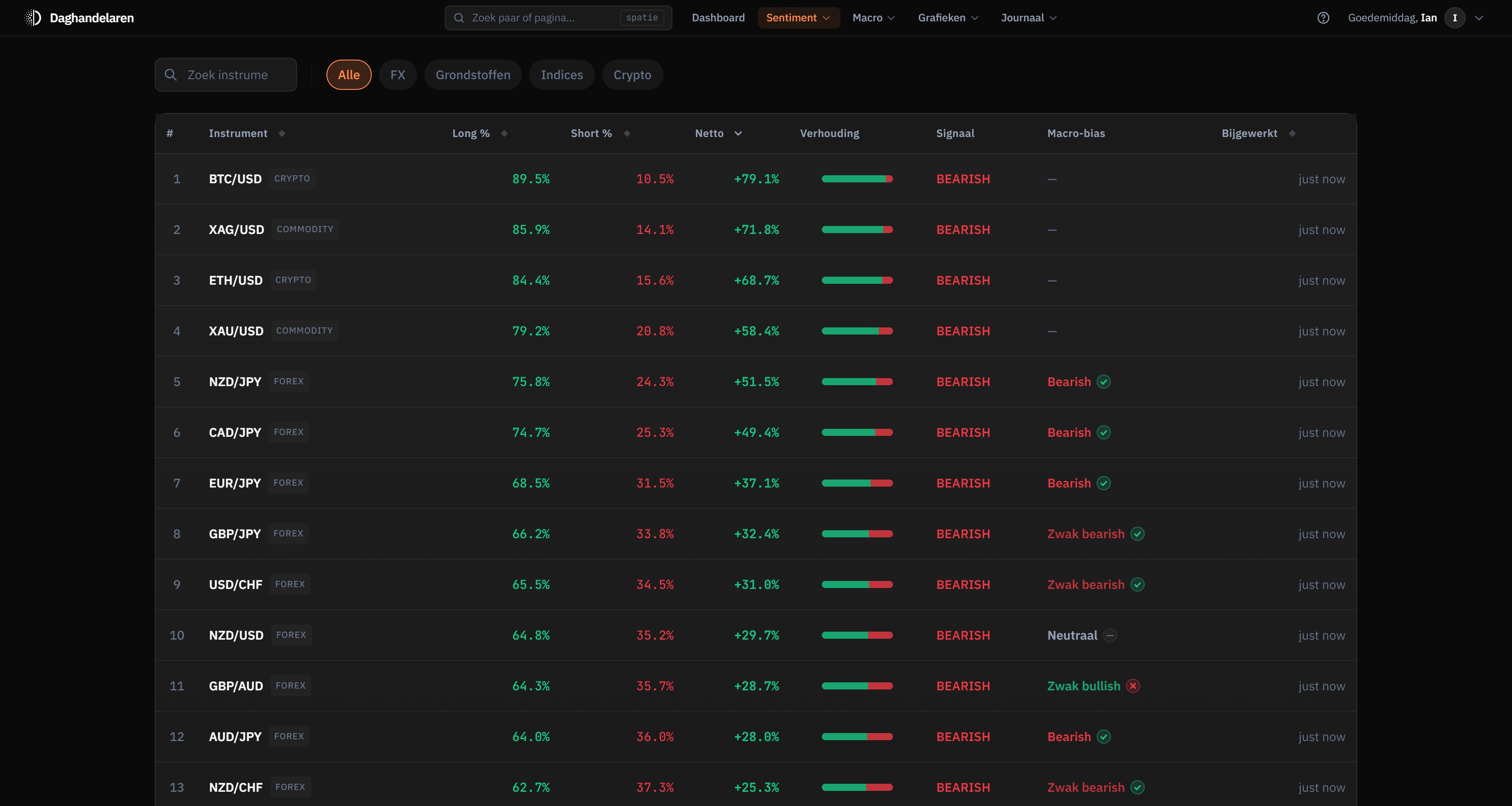1512x806 pixels.
Task: Click the magnifier icon in instrument search
Action: pyautogui.click(x=171, y=75)
